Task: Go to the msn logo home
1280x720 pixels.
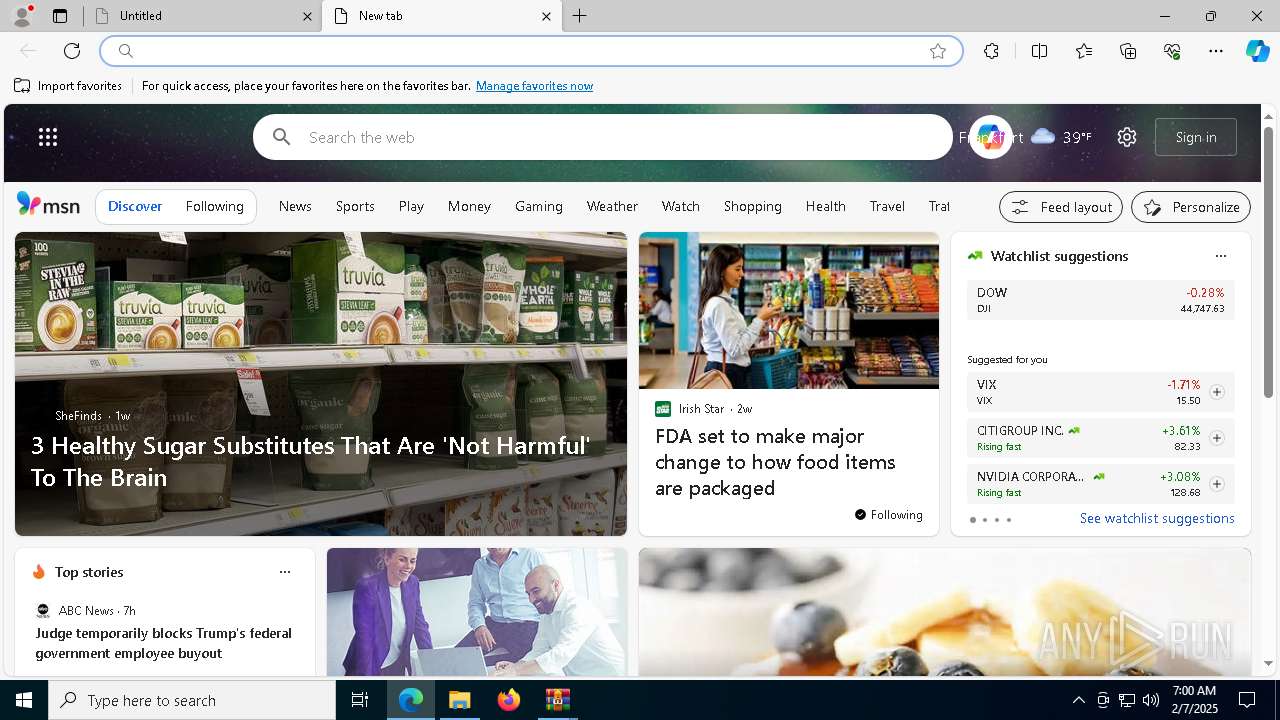Action: [48, 205]
